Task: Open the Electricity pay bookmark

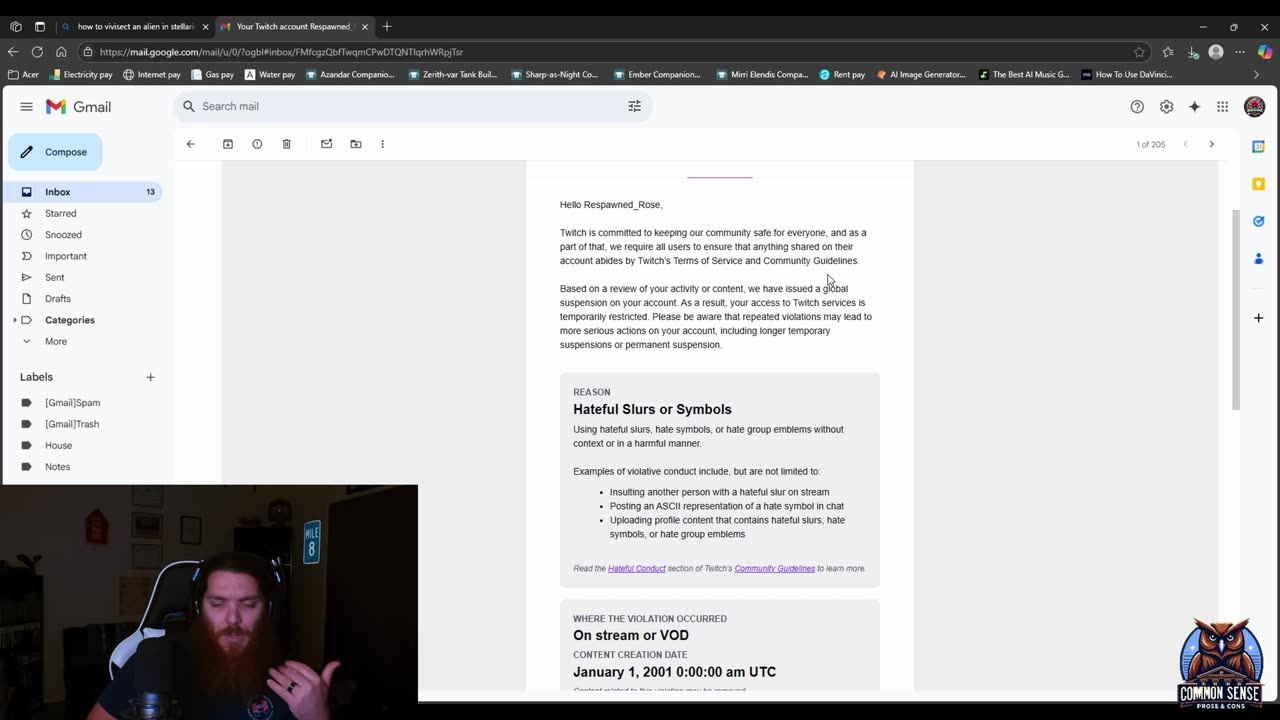Action: (81, 74)
